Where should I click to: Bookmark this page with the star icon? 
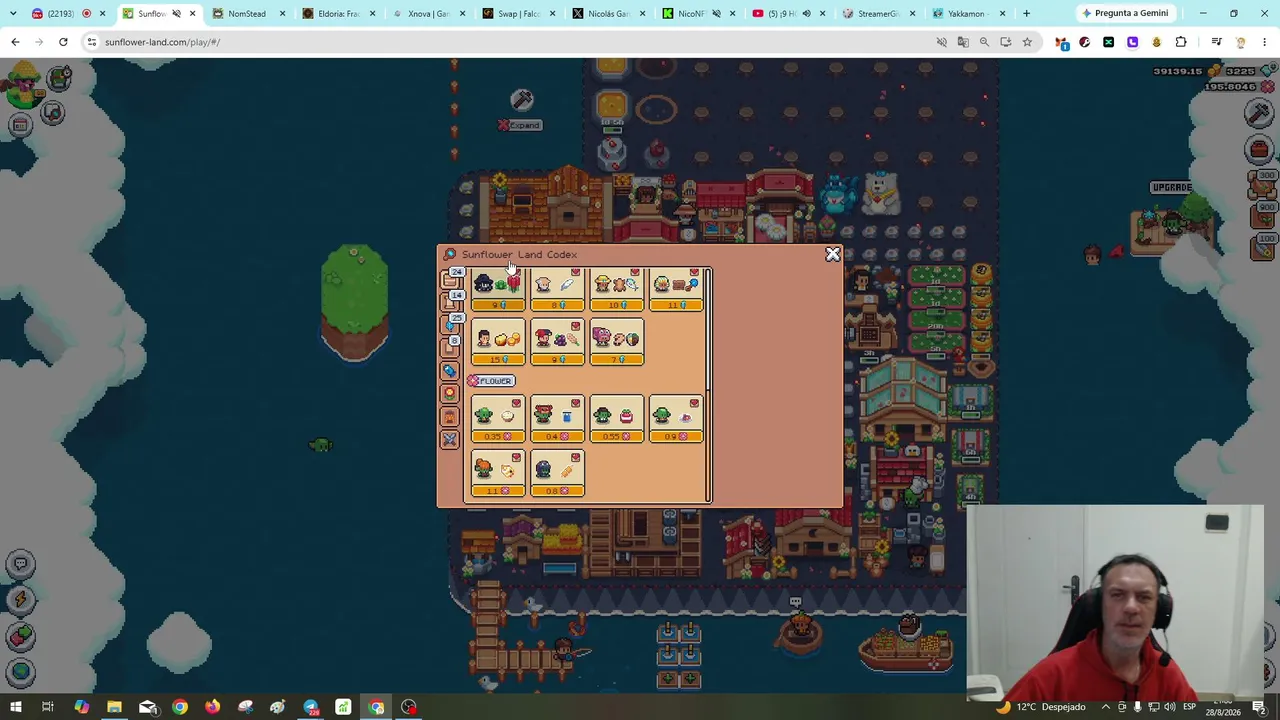point(1027,42)
